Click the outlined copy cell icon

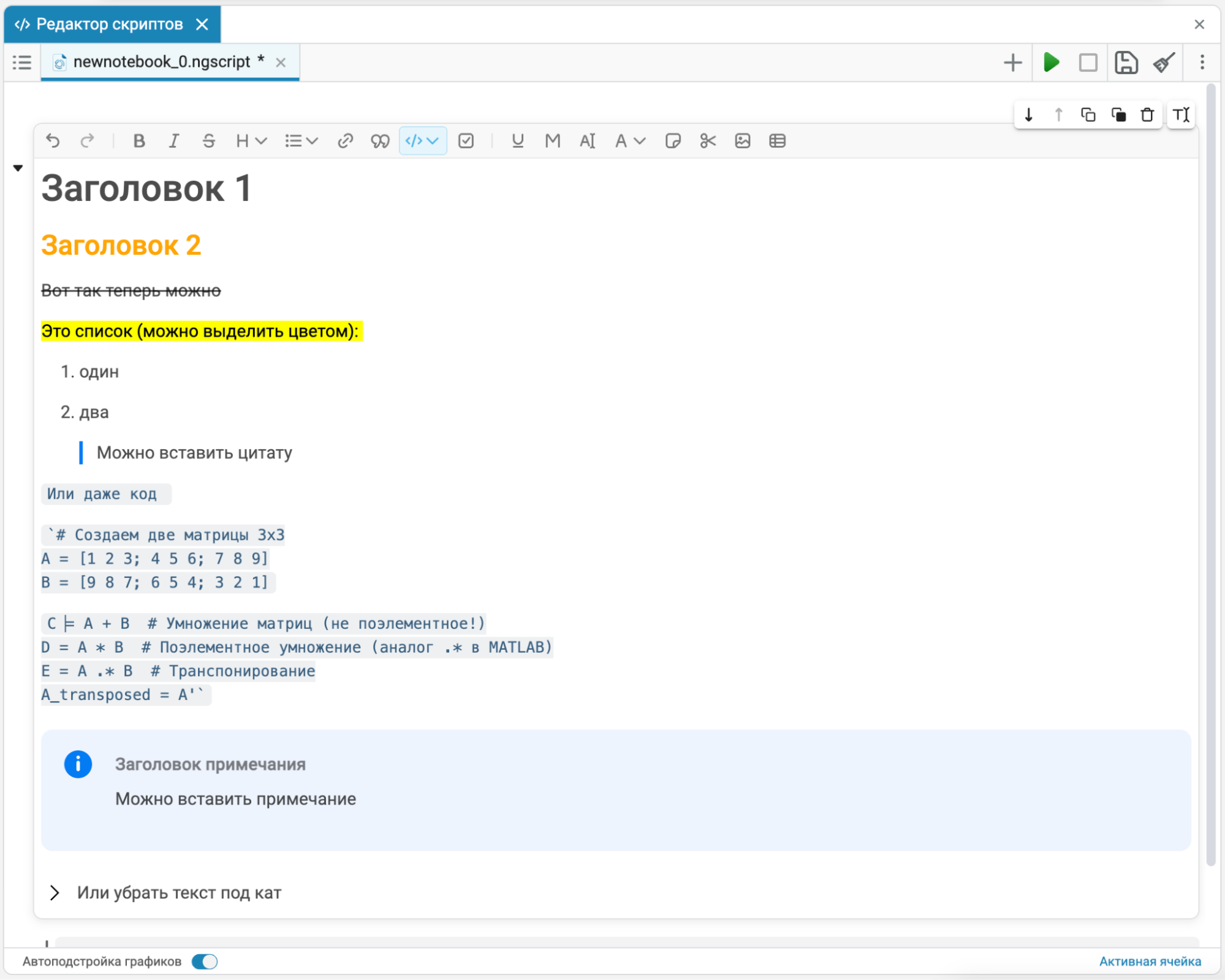(1088, 115)
